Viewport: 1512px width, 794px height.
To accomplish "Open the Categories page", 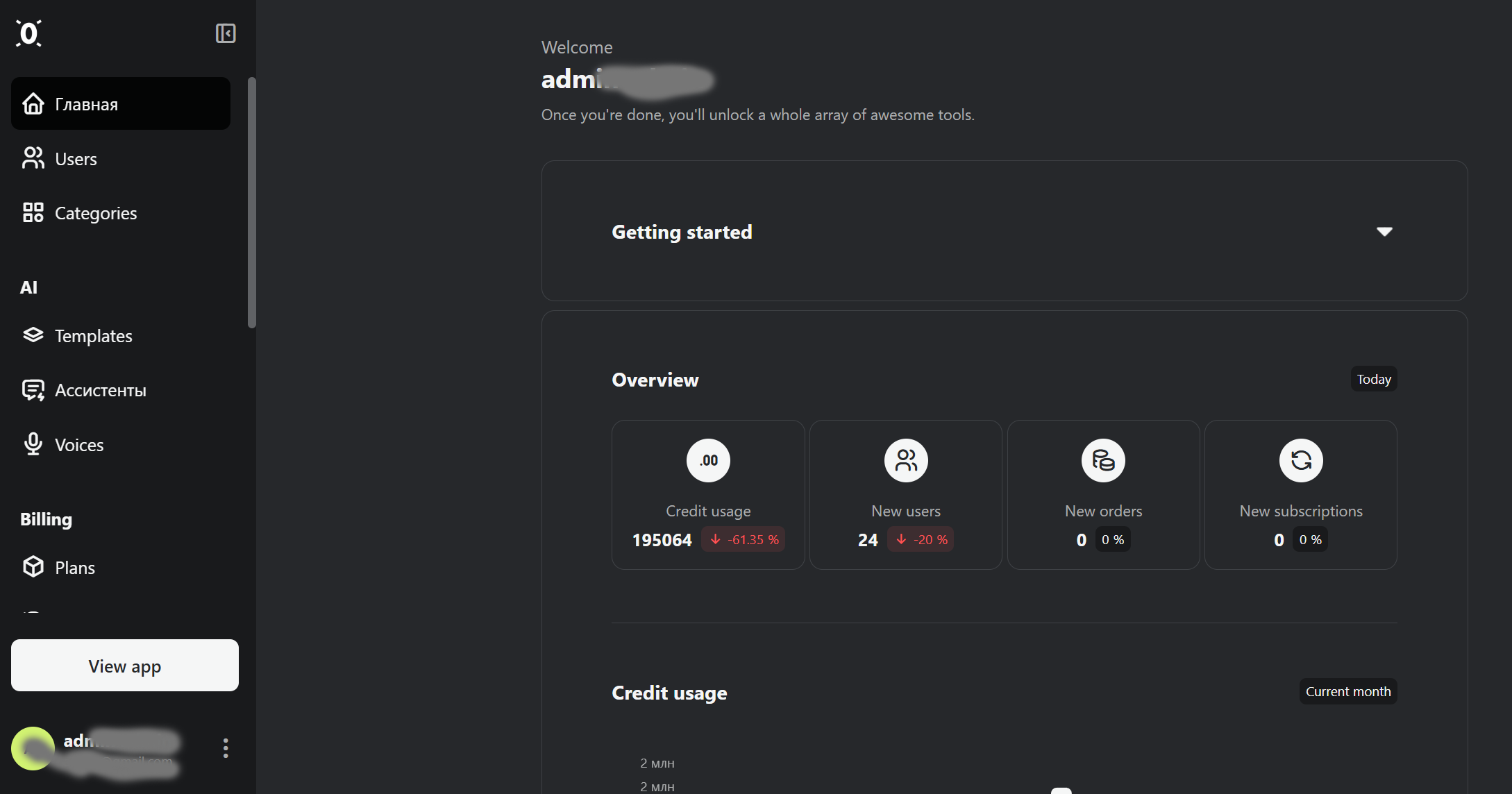I will tap(121, 212).
